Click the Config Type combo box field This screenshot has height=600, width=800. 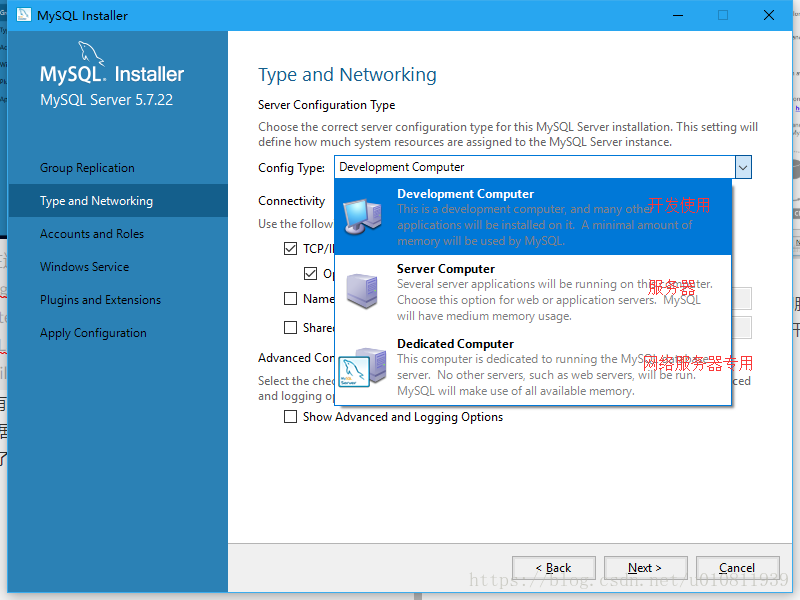[543, 167]
